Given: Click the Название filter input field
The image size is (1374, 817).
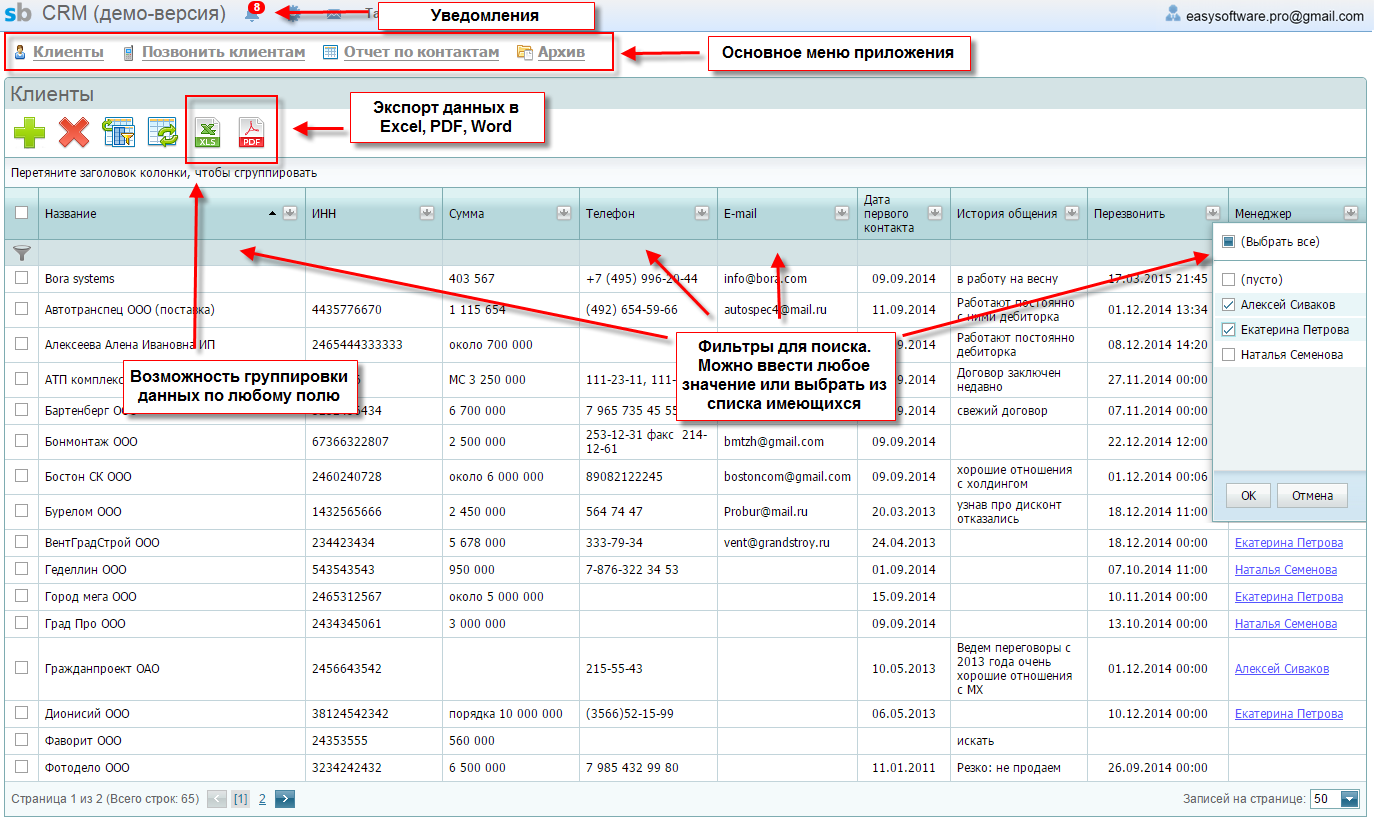Looking at the screenshot, I should tap(170, 253).
